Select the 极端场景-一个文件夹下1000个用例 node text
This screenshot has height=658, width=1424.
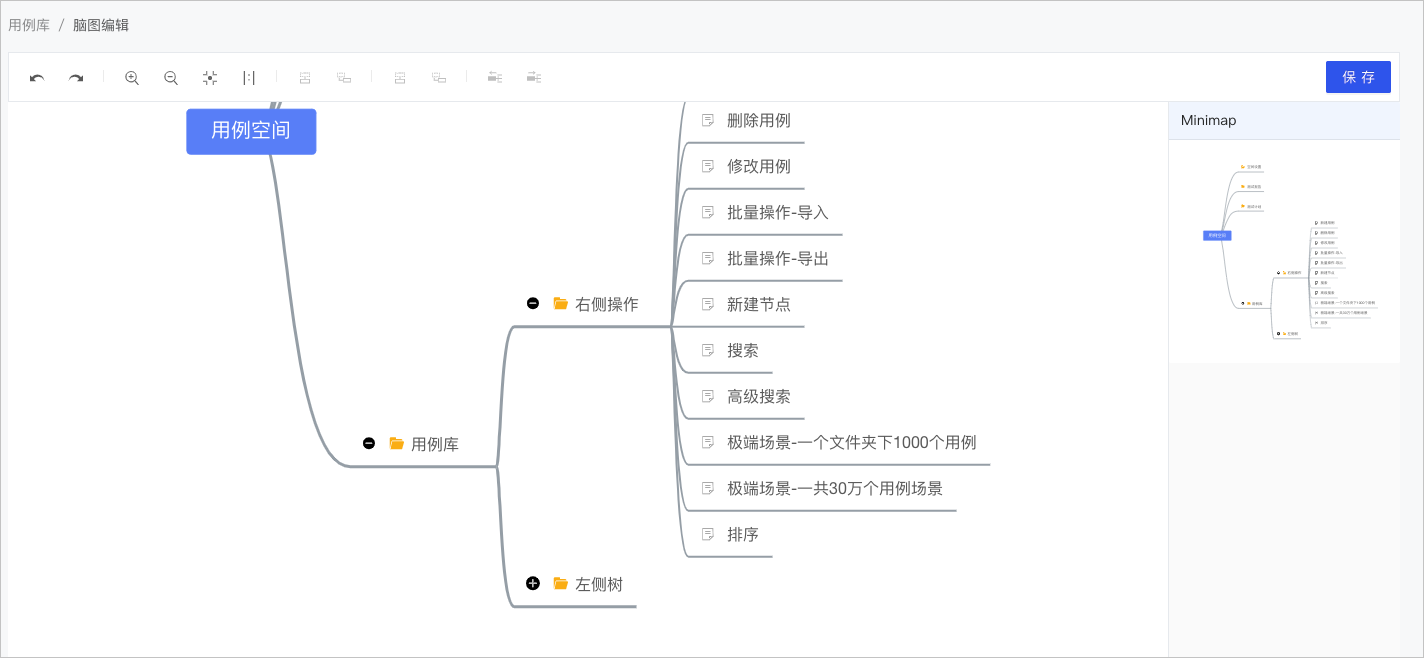852,442
